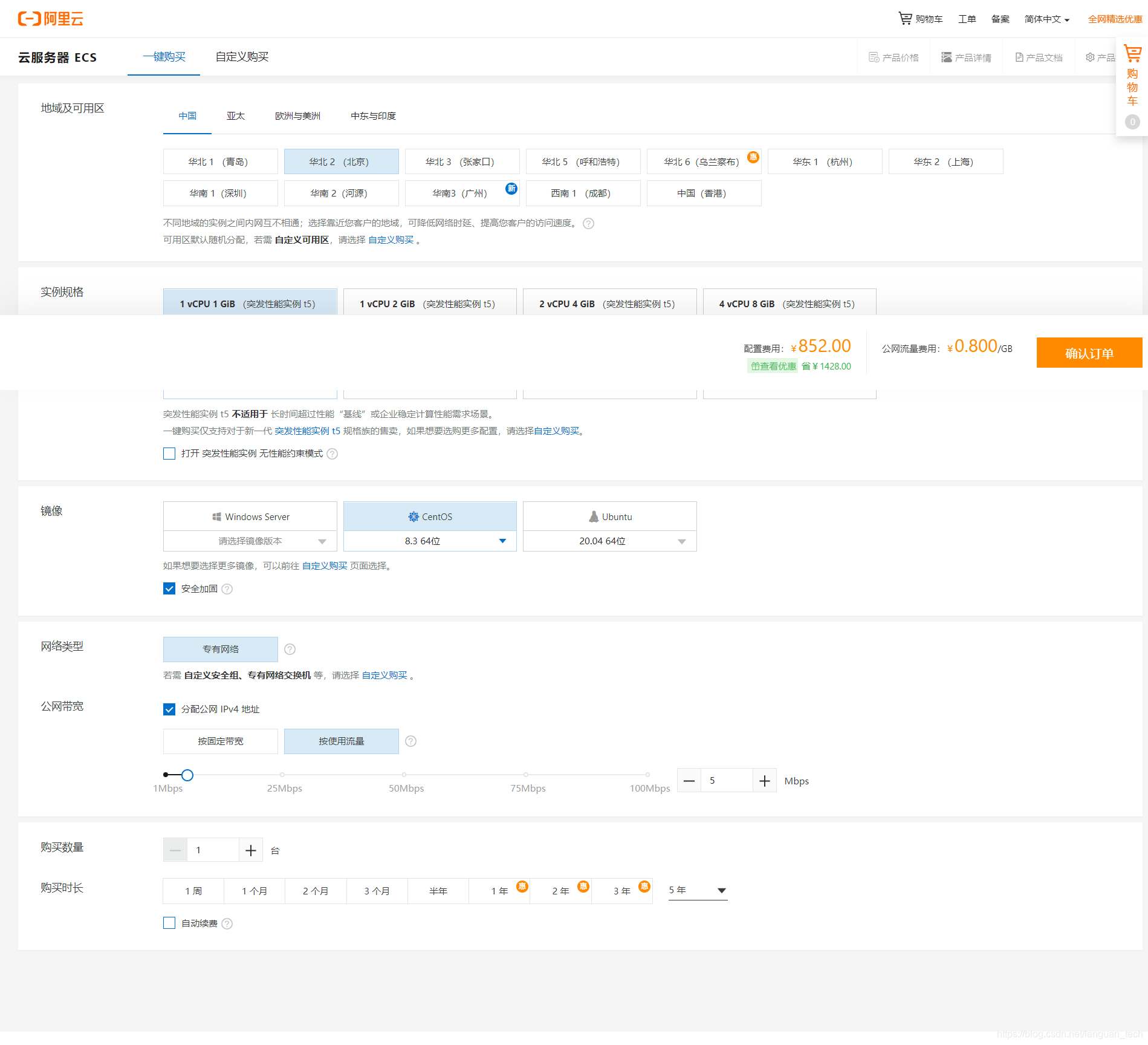
Task: Follow 自定义购买 link under image section
Action: click(x=325, y=566)
